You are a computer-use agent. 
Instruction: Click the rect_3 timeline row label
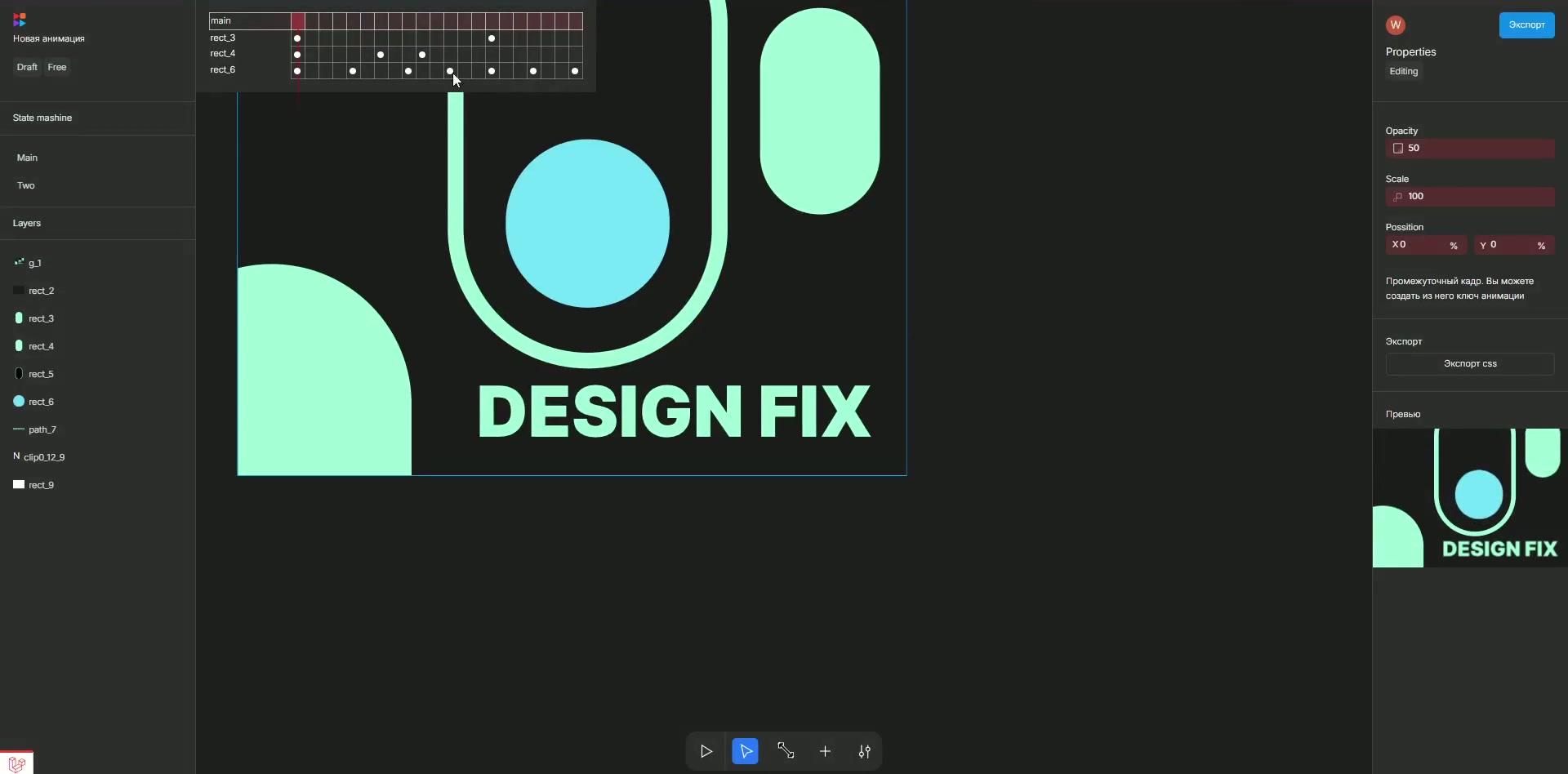pos(223,38)
